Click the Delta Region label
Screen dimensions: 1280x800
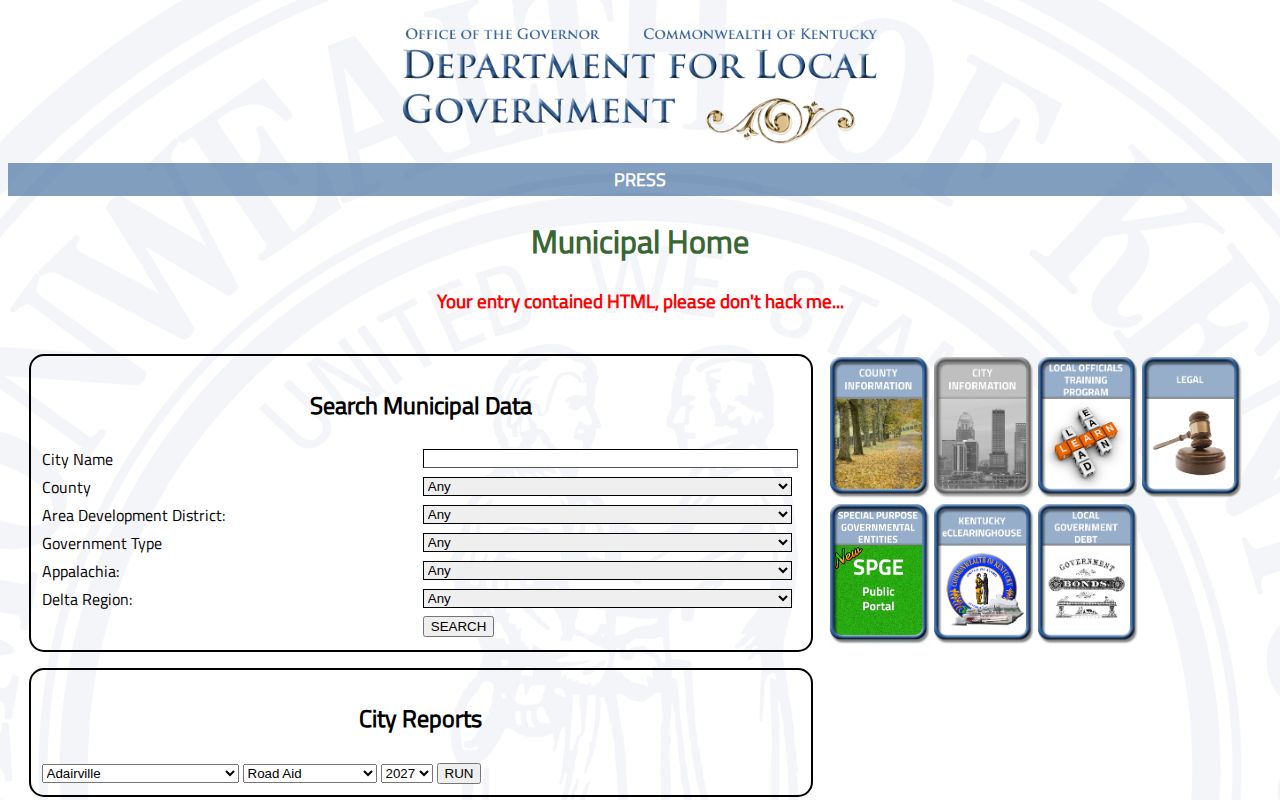coord(87,600)
